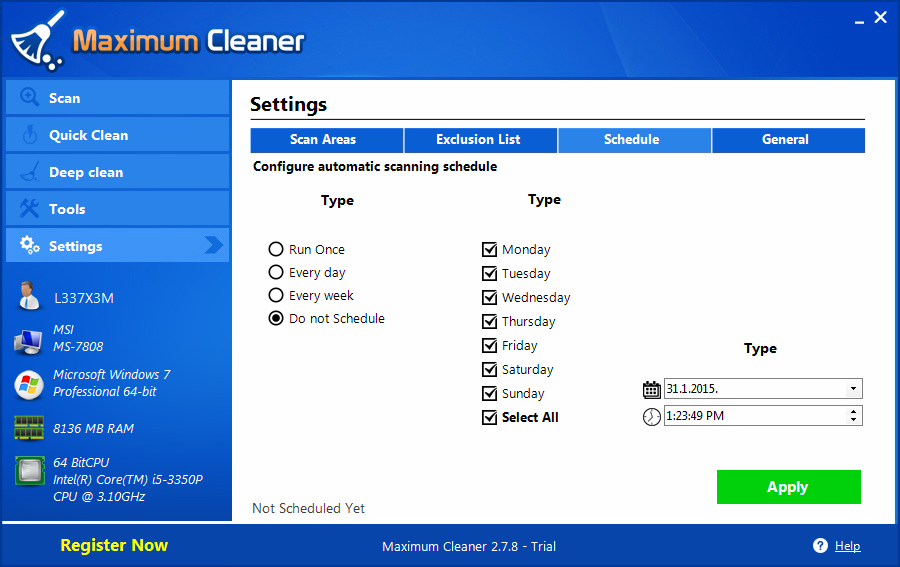
Task: Click 'Configure automatic scanning schedule' heading
Action: click(x=375, y=167)
